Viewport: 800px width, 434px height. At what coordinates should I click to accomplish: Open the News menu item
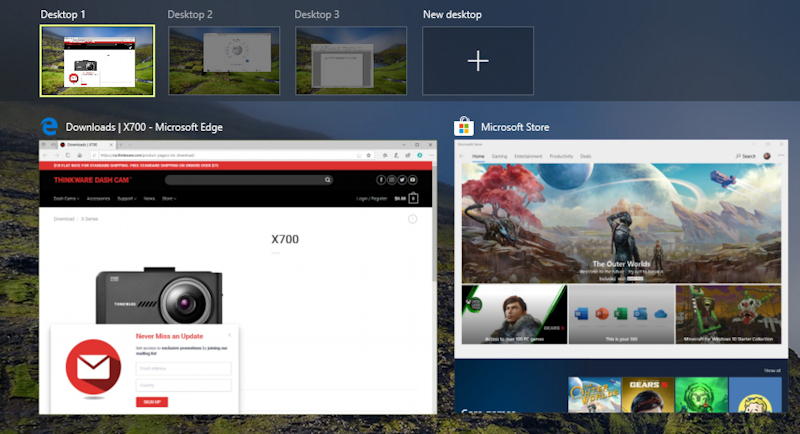coord(149,198)
